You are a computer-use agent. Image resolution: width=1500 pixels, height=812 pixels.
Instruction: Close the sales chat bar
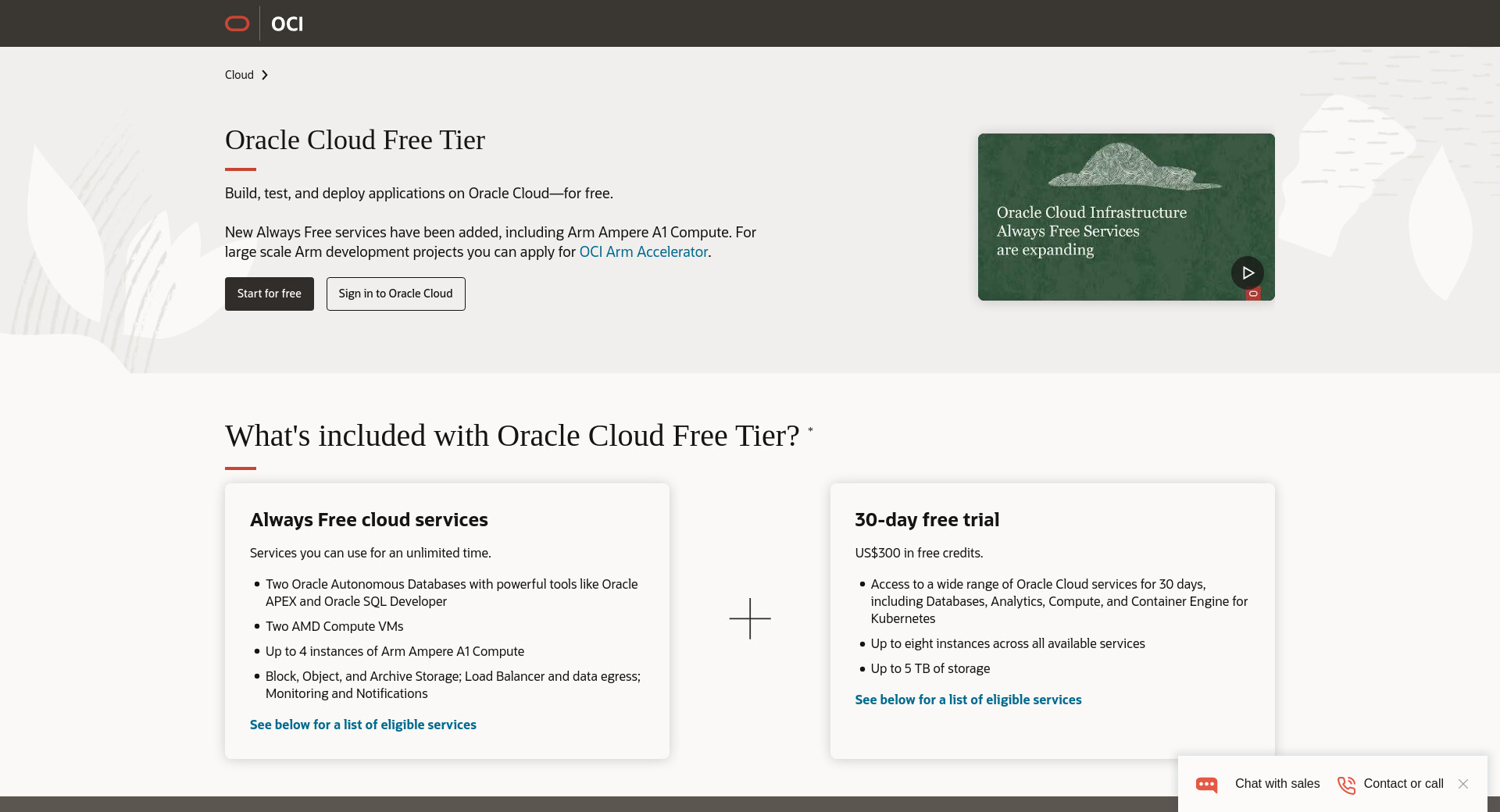(1463, 784)
